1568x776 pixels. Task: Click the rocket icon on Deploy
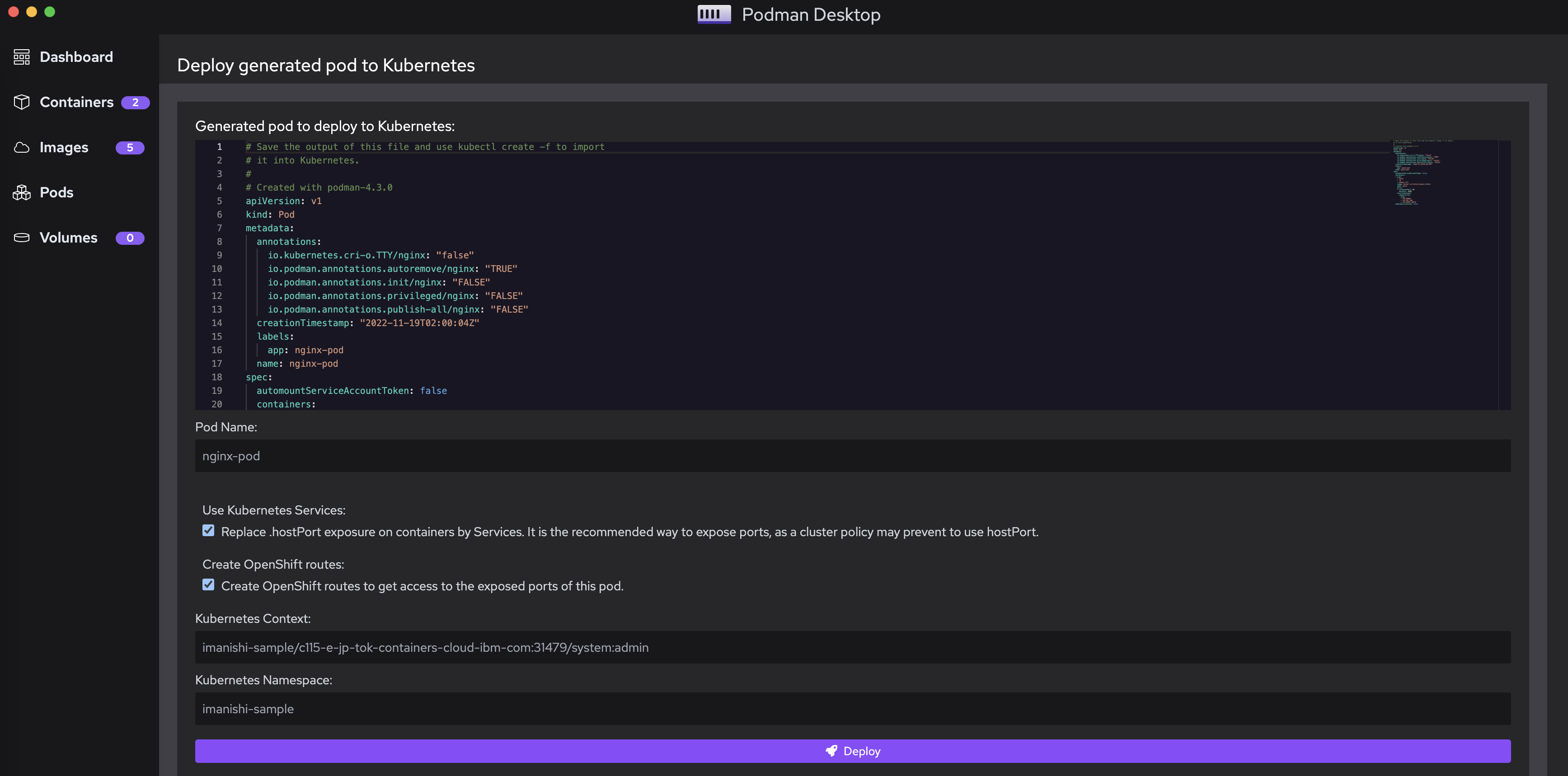(x=831, y=751)
